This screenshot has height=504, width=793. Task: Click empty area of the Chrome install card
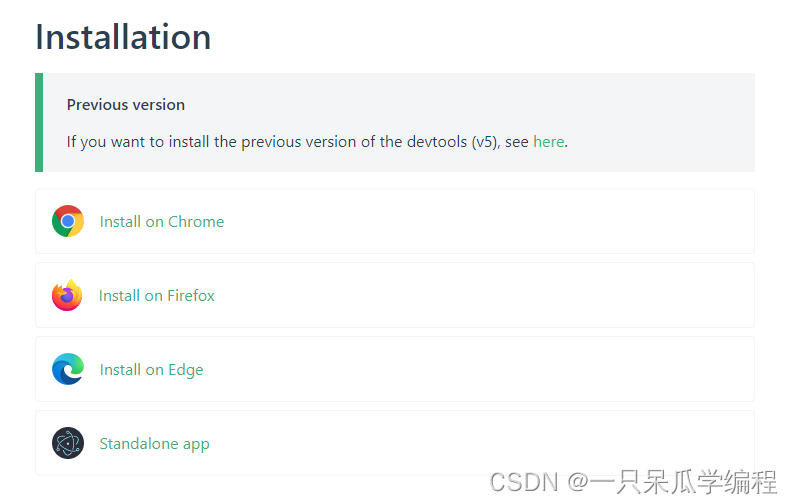(486, 221)
